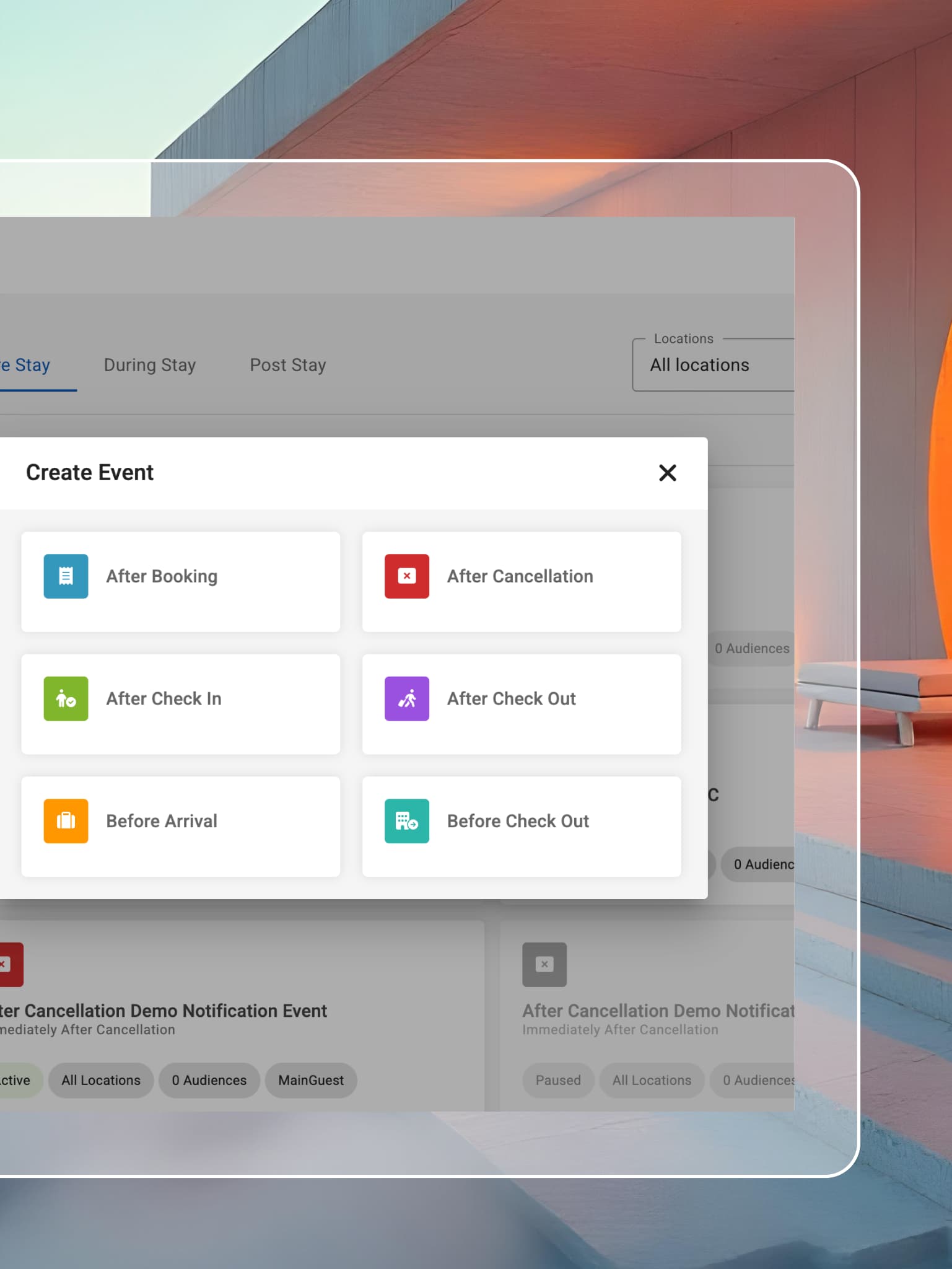
Task: Select the Before Check Out event option
Action: coord(522,827)
